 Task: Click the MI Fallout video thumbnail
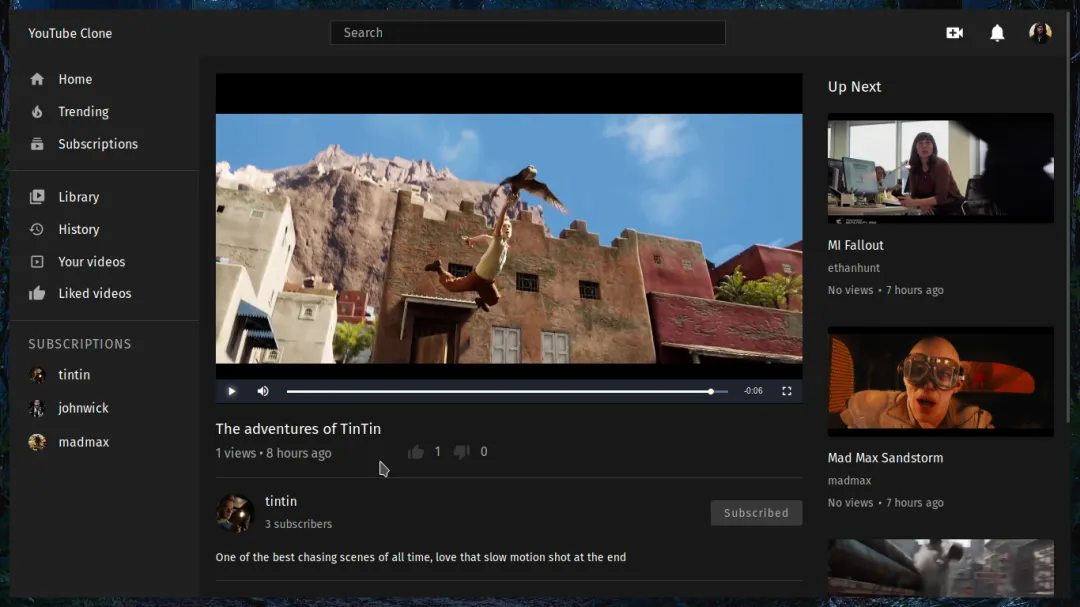tap(940, 168)
